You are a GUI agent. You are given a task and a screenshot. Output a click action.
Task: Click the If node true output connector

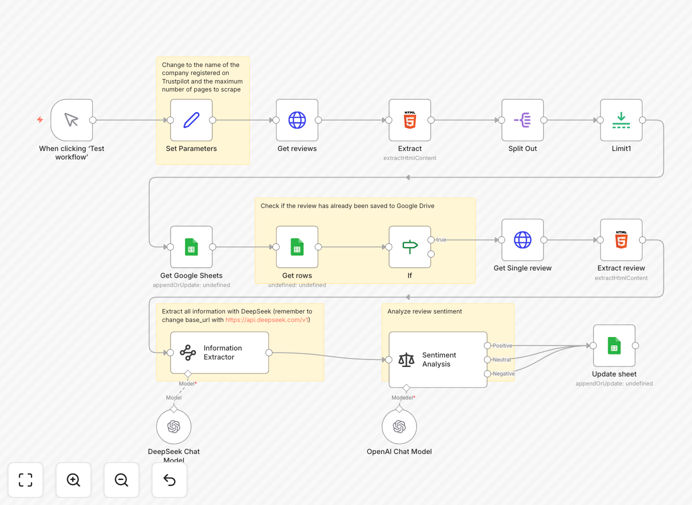[x=431, y=240]
